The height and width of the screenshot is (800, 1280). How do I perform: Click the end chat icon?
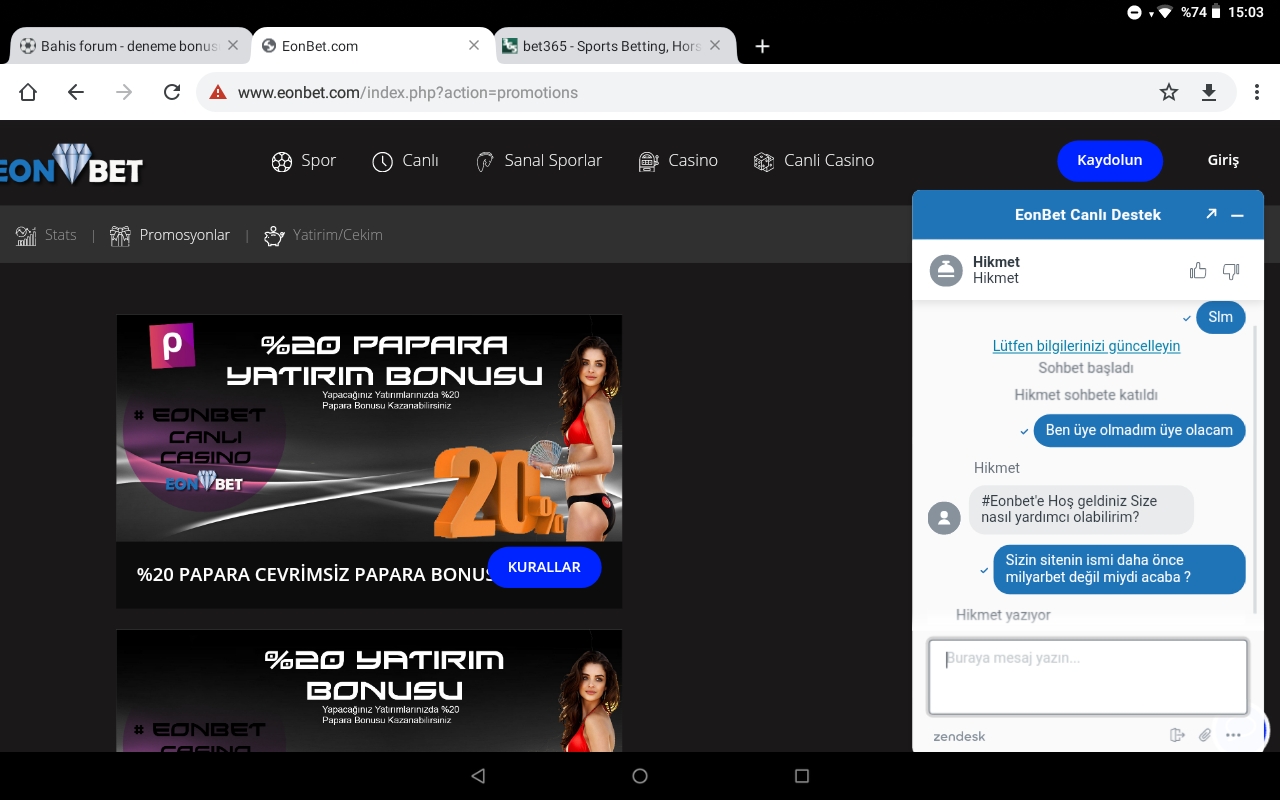(1177, 735)
